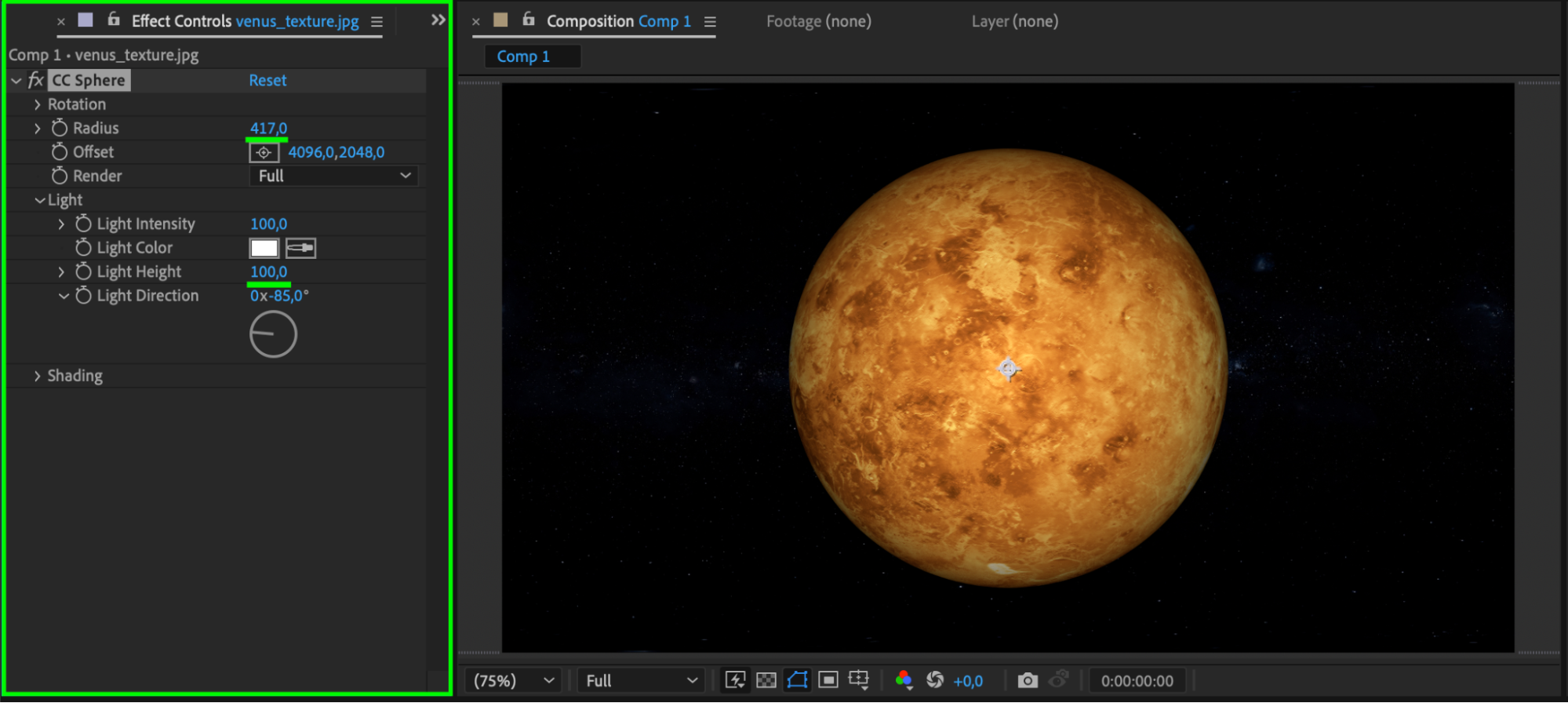The width and height of the screenshot is (1568, 703).
Task: Expand the Rotation property group
Action: tap(37, 104)
